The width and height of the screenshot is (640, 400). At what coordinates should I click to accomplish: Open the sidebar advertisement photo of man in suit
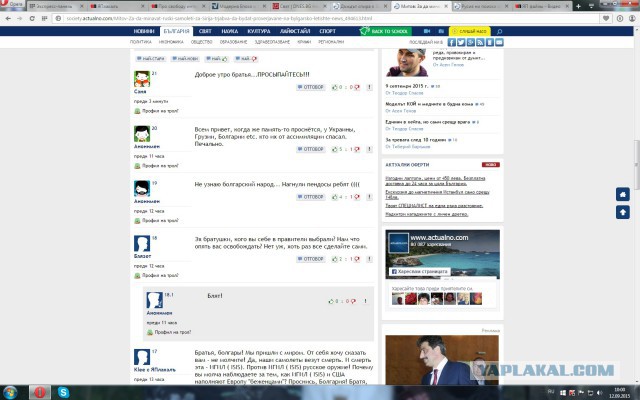442,360
